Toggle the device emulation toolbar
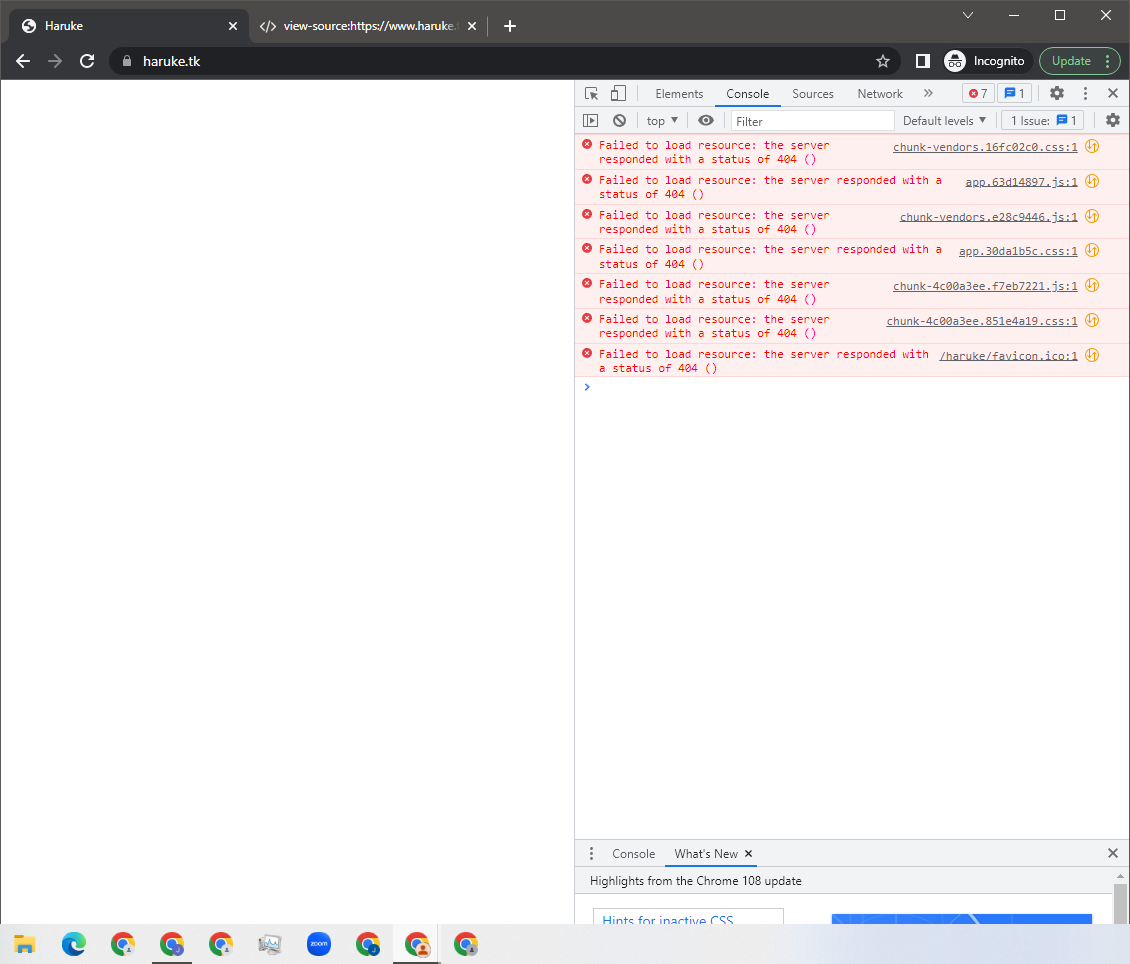Viewport: 1130px width, 964px height. [x=618, y=93]
